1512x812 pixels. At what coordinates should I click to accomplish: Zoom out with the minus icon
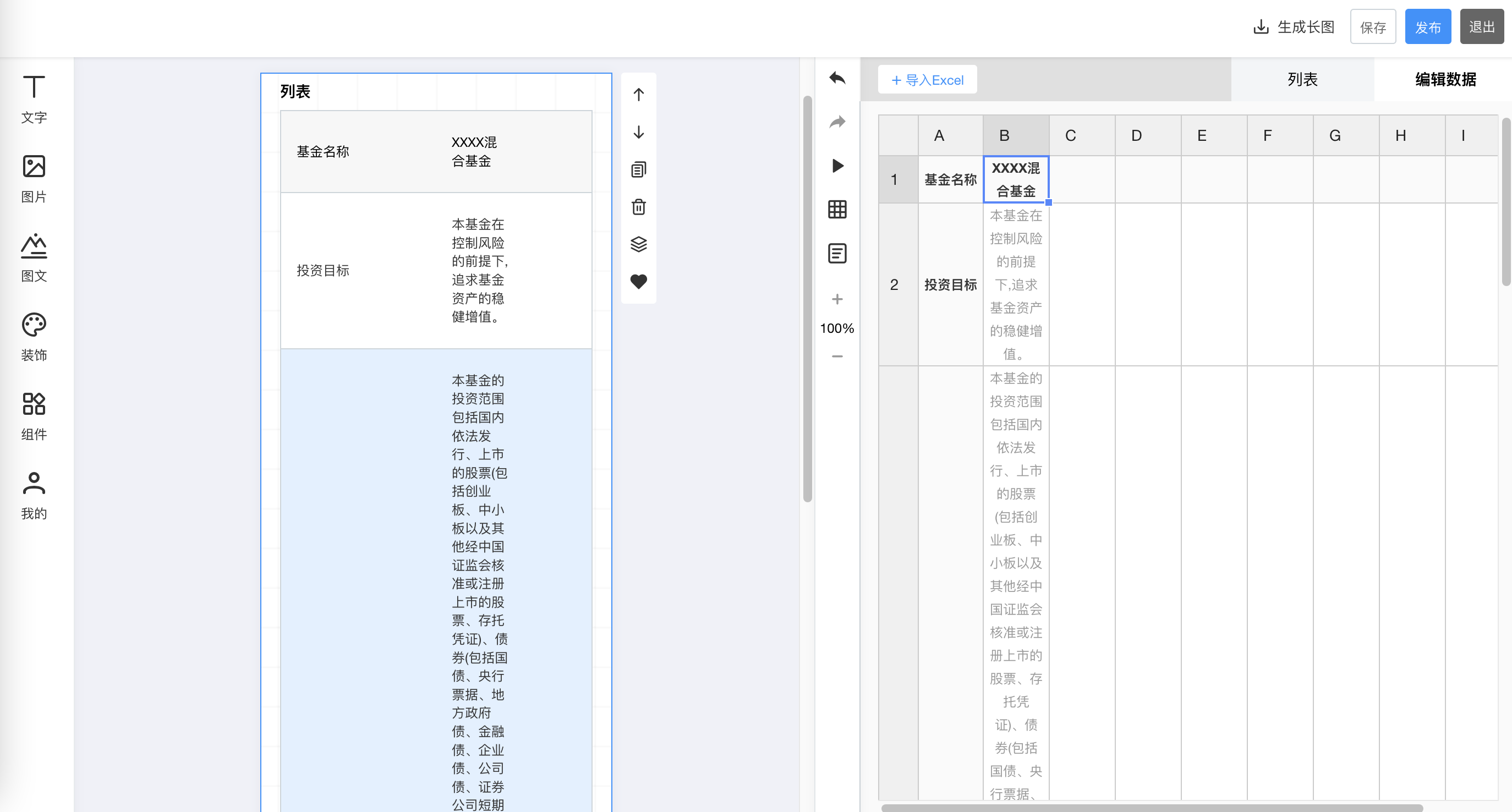[837, 356]
